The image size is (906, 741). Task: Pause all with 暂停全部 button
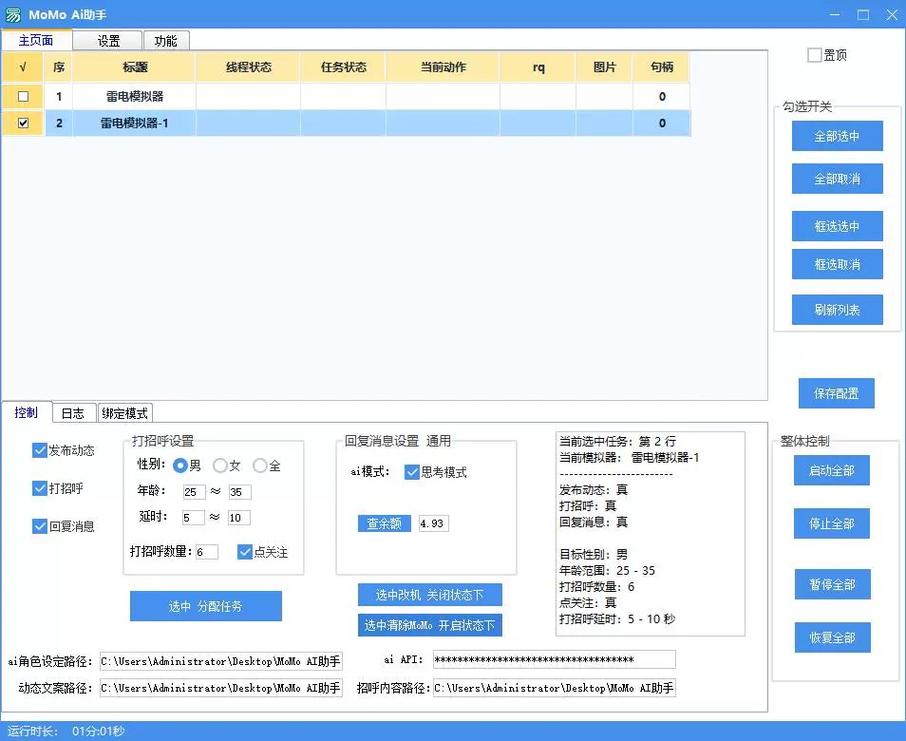pyautogui.click(x=832, y=584)
